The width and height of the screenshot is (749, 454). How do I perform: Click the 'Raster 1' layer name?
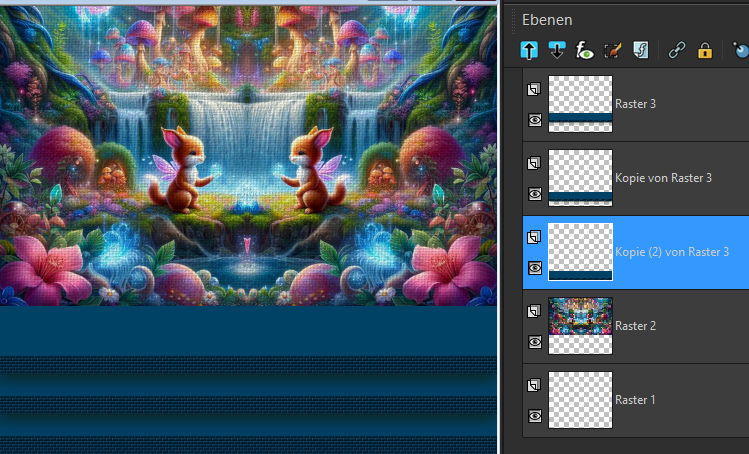[x=635, y=400]
